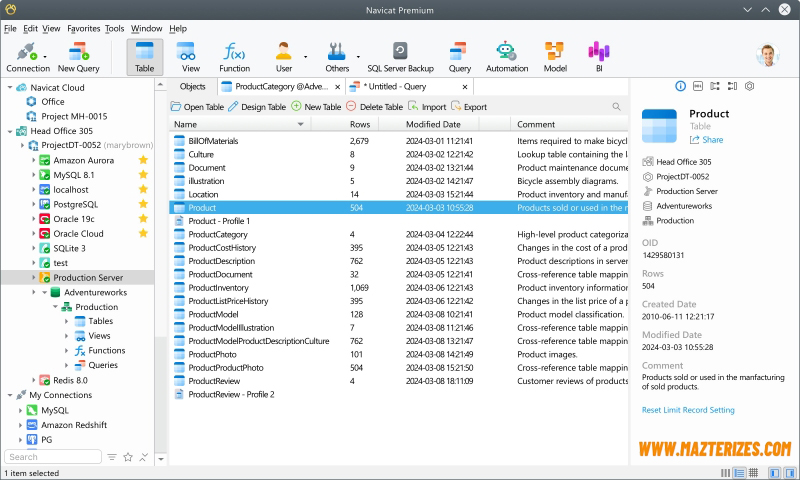The image size is (800, 480).
Task: Select the Table toolbar button
Action: pos(144,57)
